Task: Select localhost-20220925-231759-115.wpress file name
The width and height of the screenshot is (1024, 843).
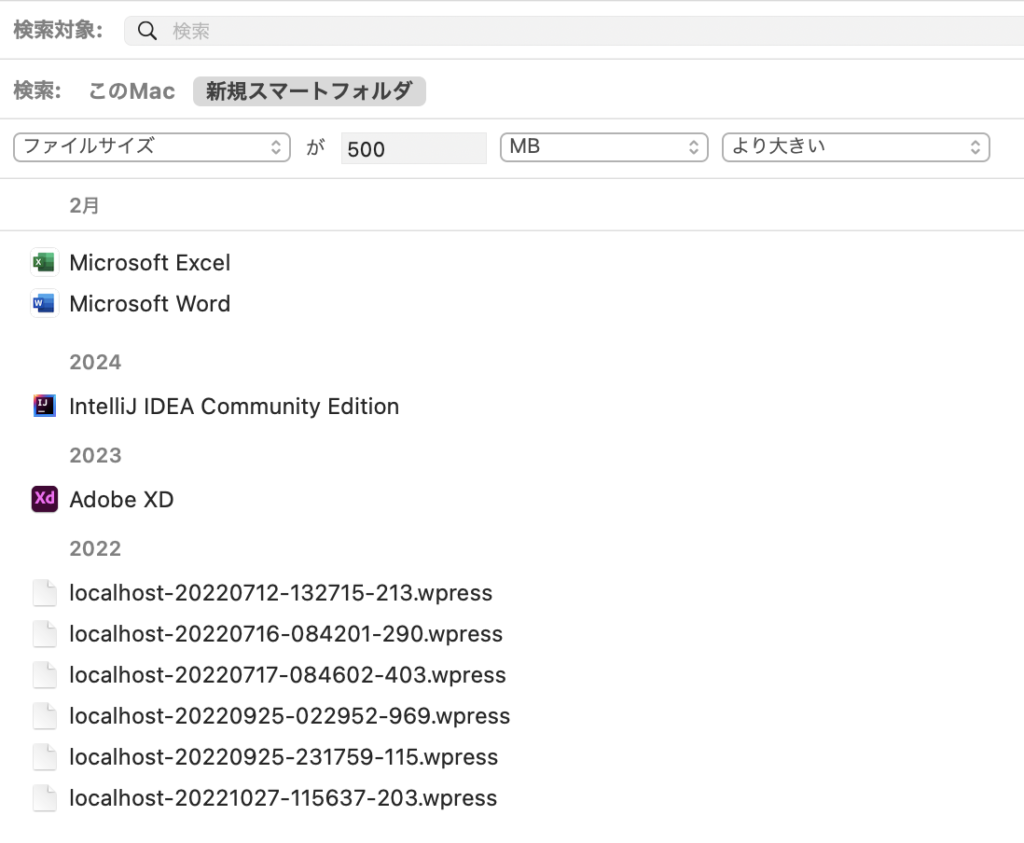Action: [x=283, y=757]
